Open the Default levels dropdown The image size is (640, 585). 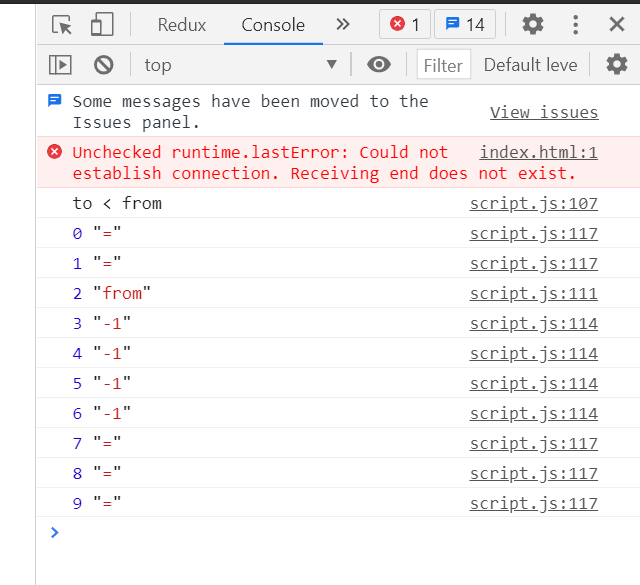[531, 65]
